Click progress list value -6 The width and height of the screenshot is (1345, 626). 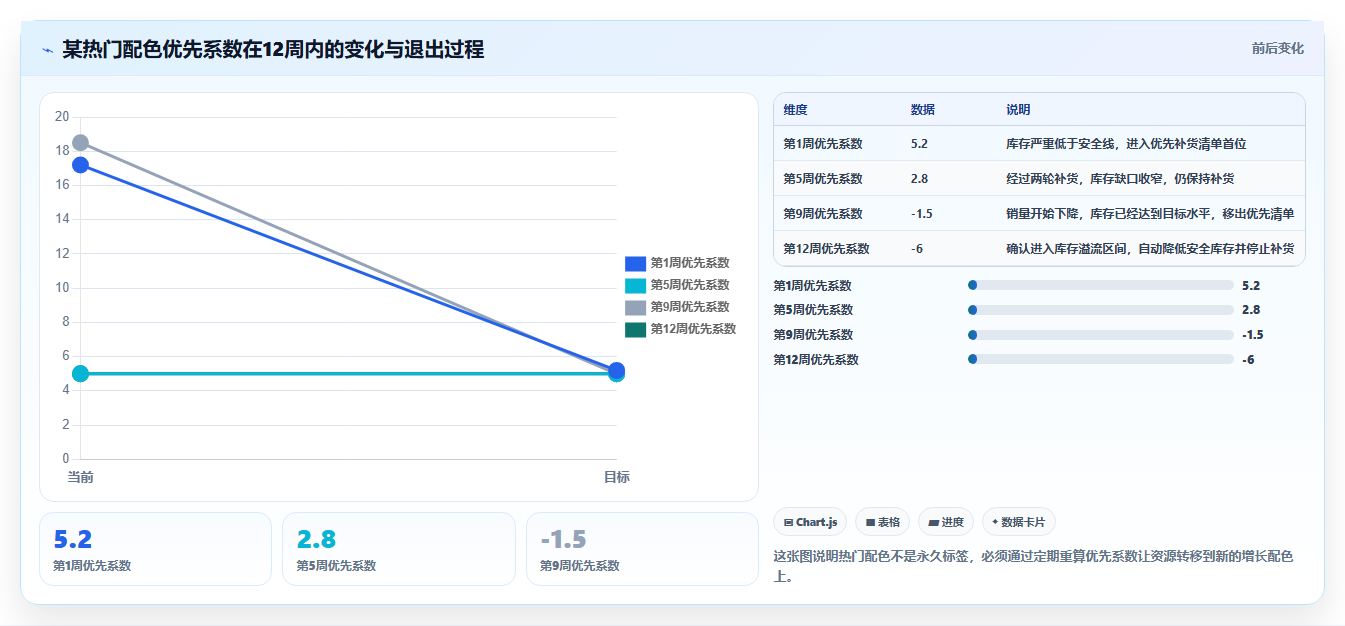[x=1248, y=359]
